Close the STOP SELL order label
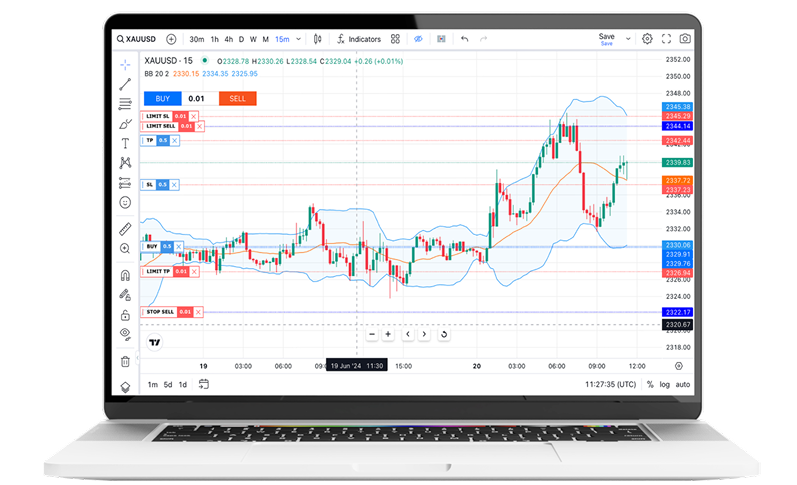Viewport: 797px width, 485px height. pos(198,312)
